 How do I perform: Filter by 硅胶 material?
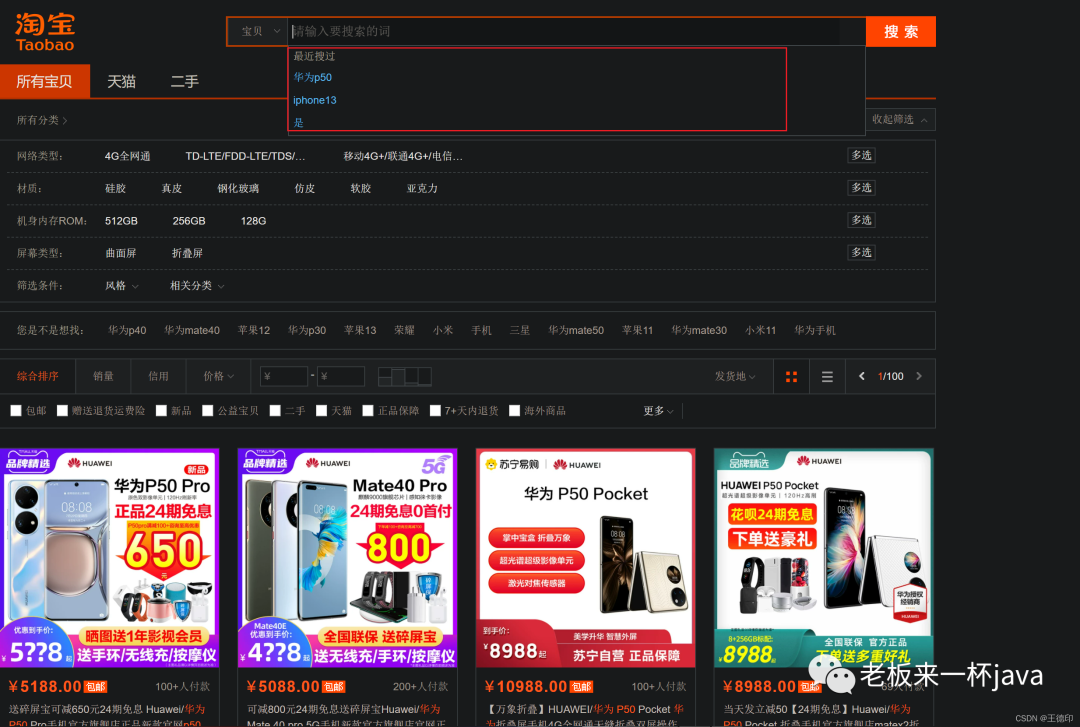pyautogui.click(x=115, y=189)
